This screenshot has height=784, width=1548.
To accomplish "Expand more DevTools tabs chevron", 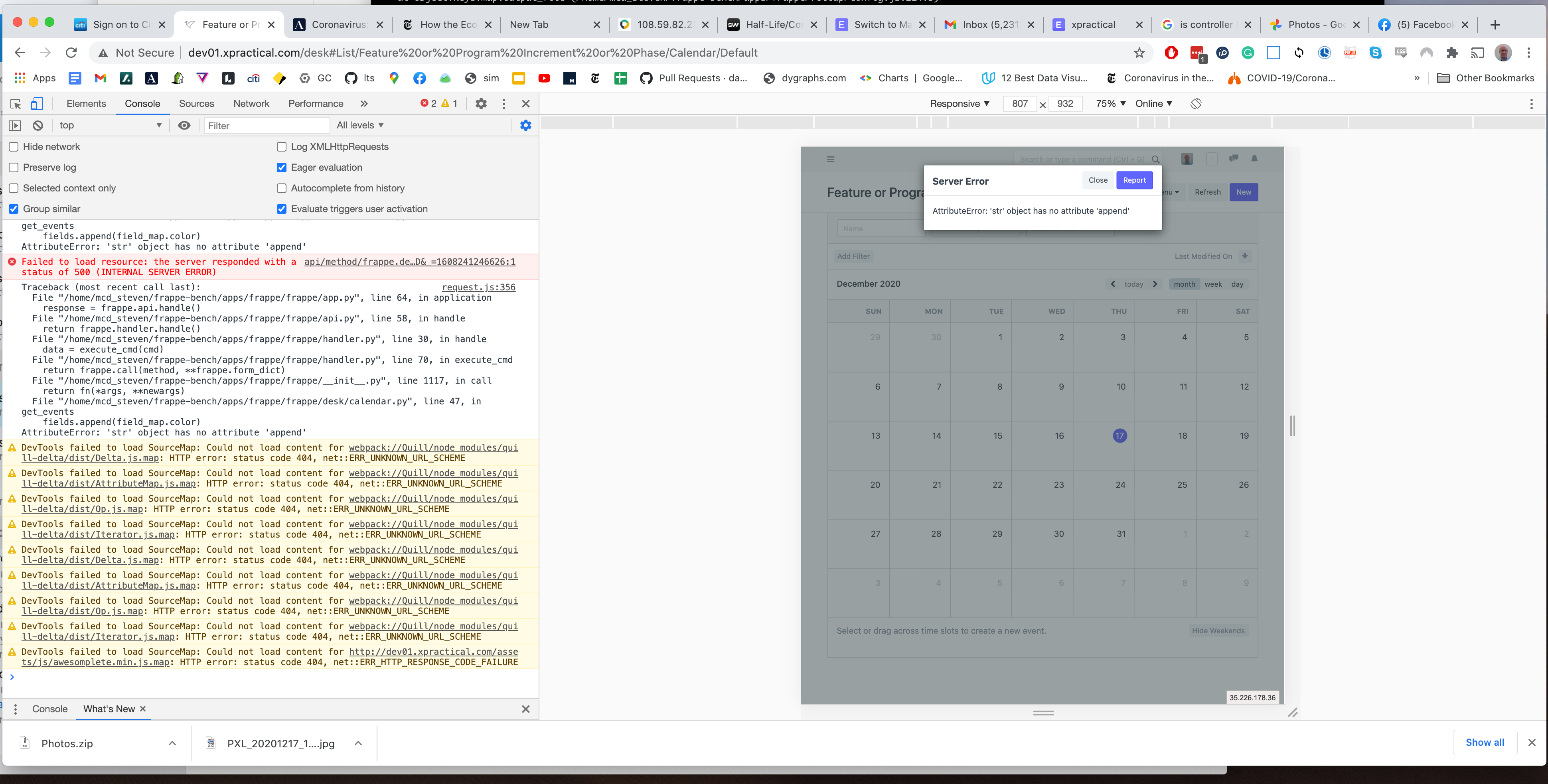I will click(363, 103).
